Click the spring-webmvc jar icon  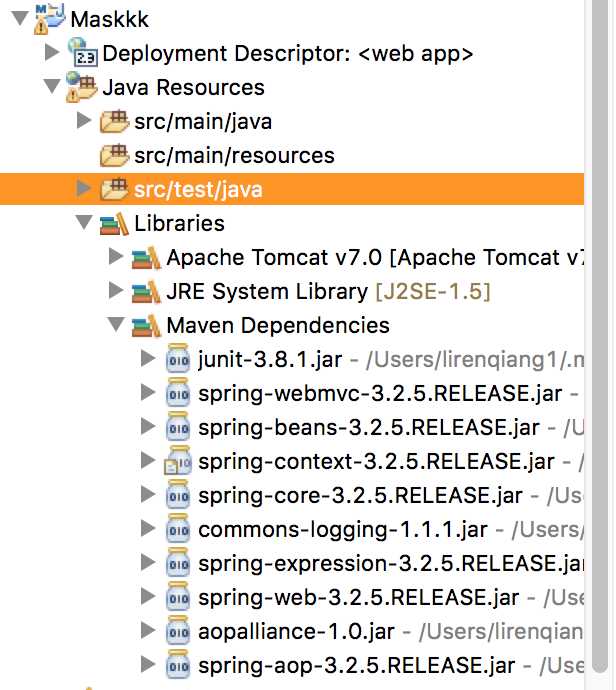(x=178, y=392)
